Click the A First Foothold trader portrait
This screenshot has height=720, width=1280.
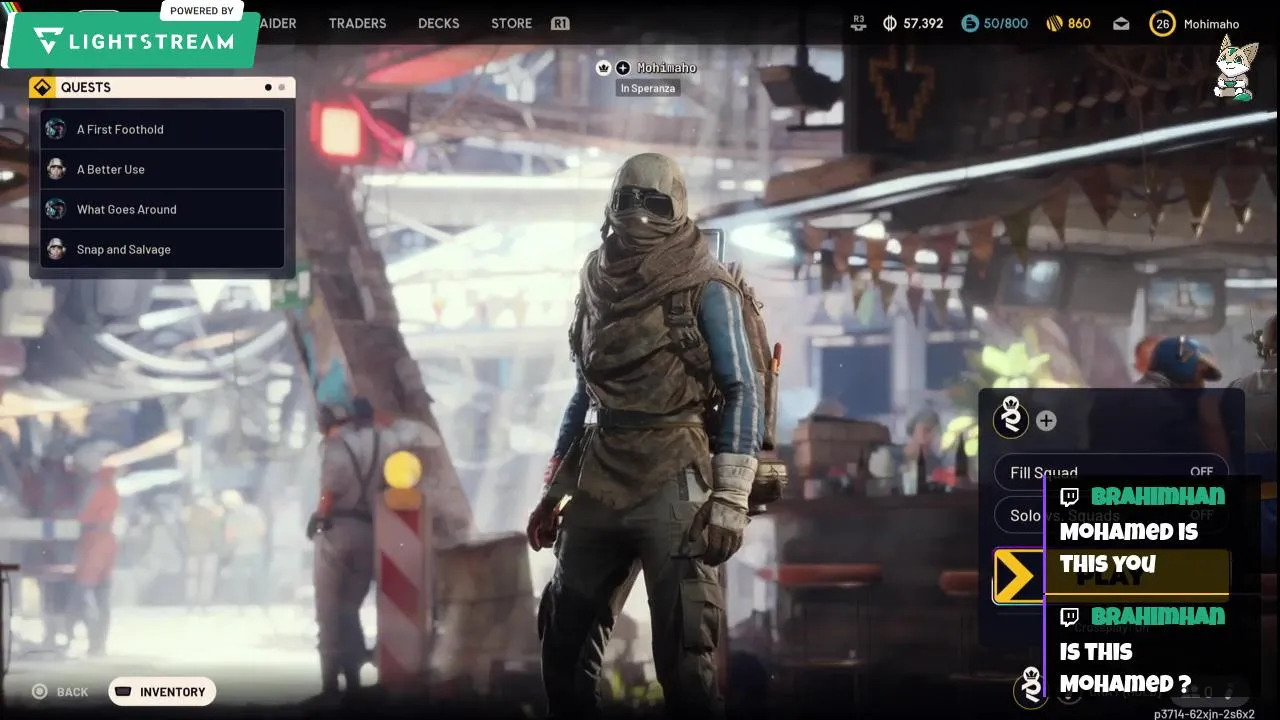click(x=56, y=129)
